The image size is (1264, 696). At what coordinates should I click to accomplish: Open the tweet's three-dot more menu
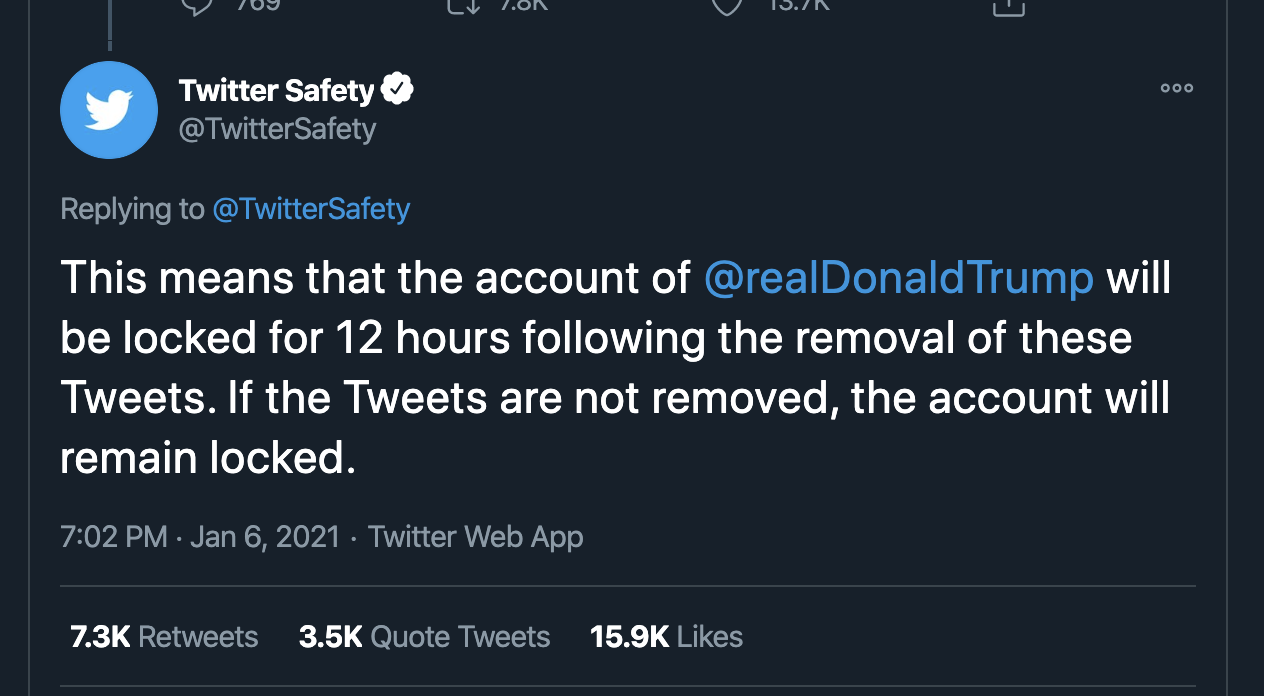coord(1176,88)
